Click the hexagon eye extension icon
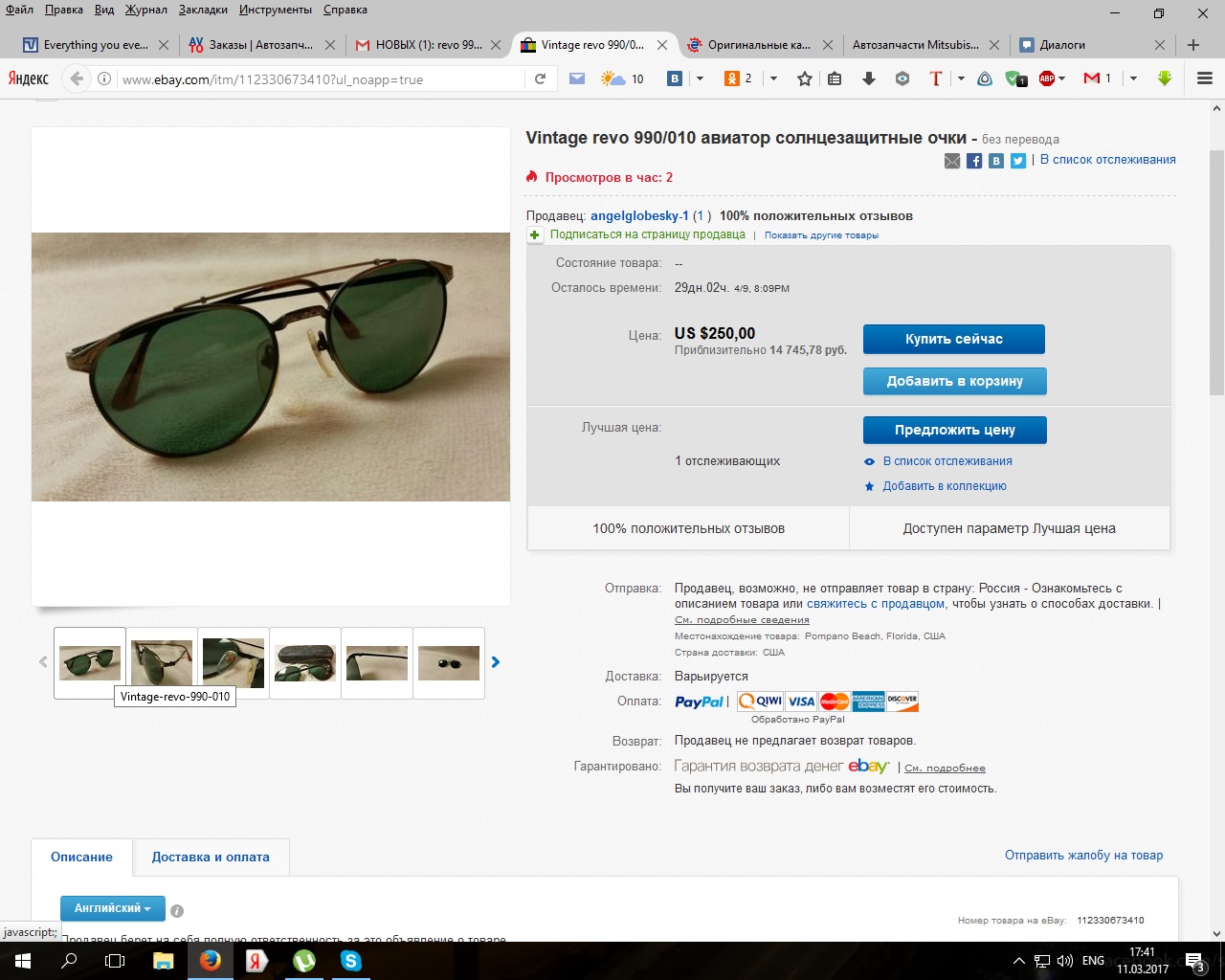1225x980 pixels. point(902,79)
